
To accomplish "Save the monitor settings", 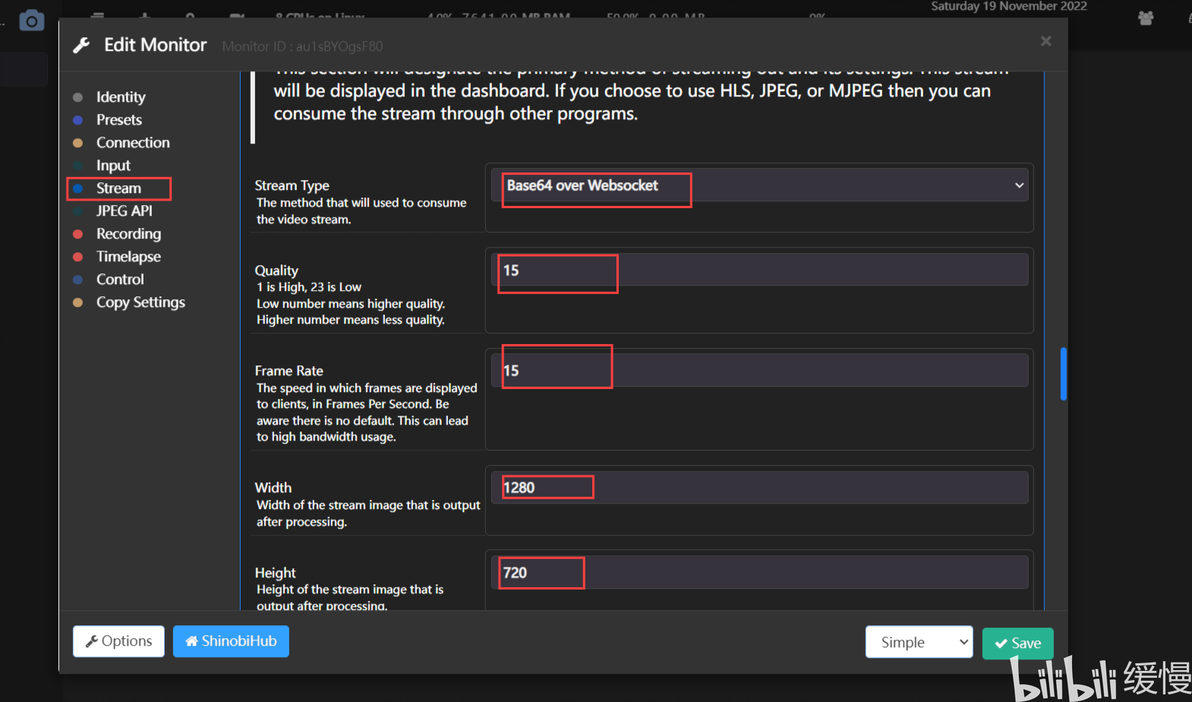I will [x=1017, y=643].
